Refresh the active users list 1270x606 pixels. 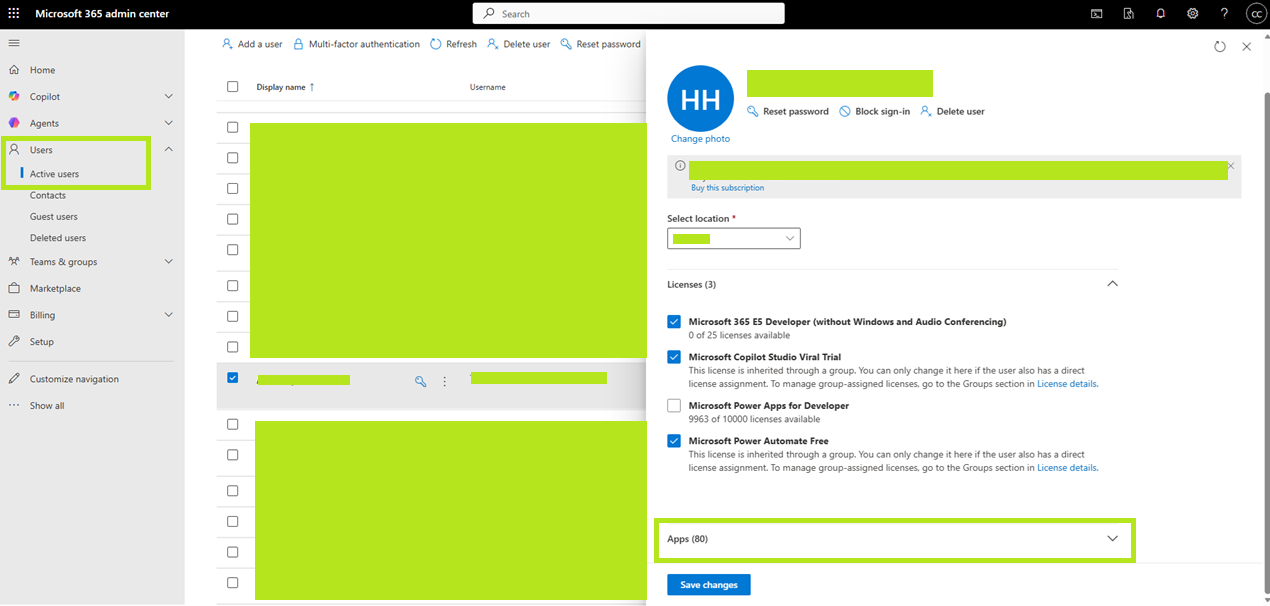click(453, 44)
